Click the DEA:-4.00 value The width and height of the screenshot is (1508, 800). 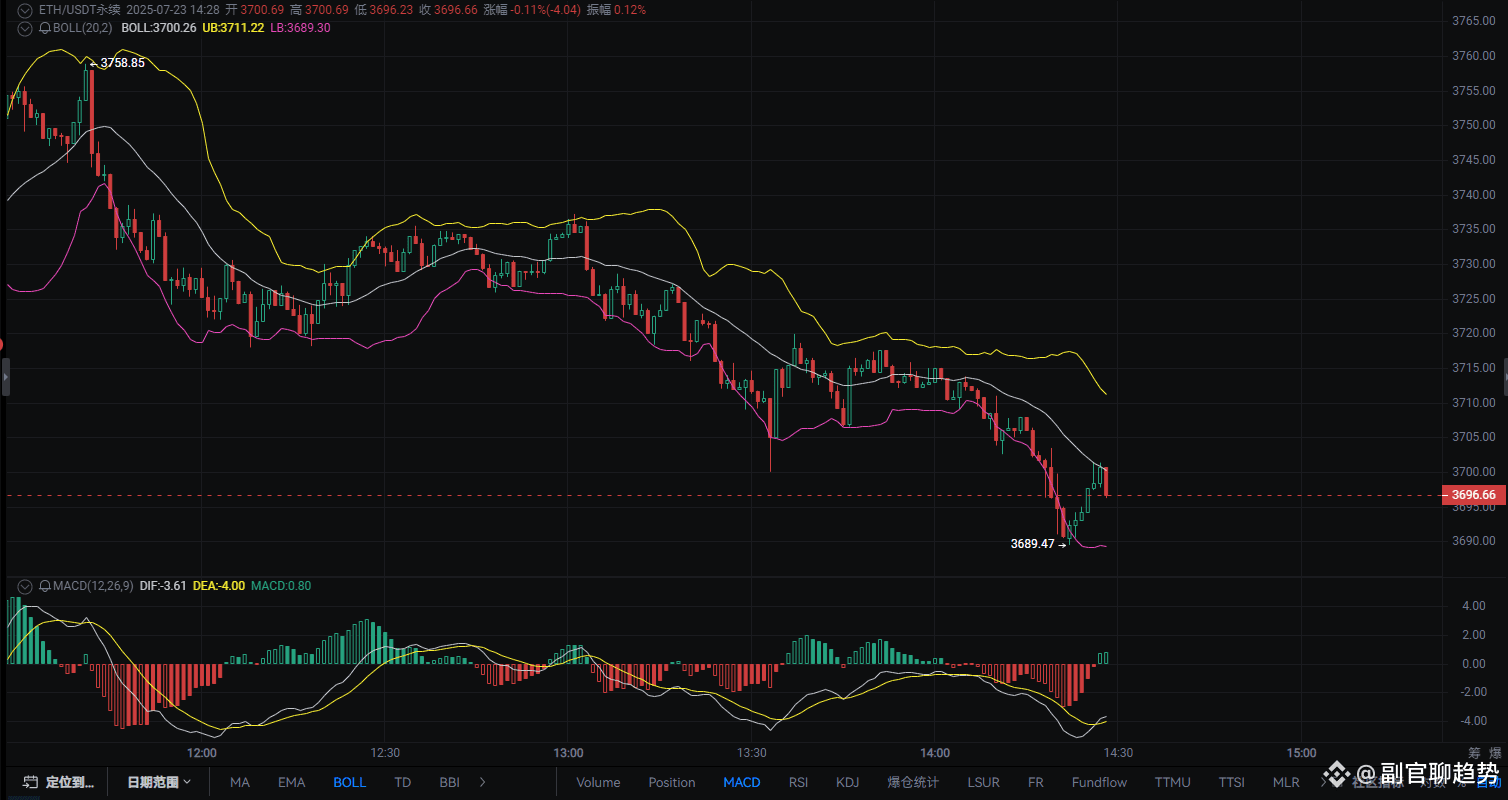[218, 585]
